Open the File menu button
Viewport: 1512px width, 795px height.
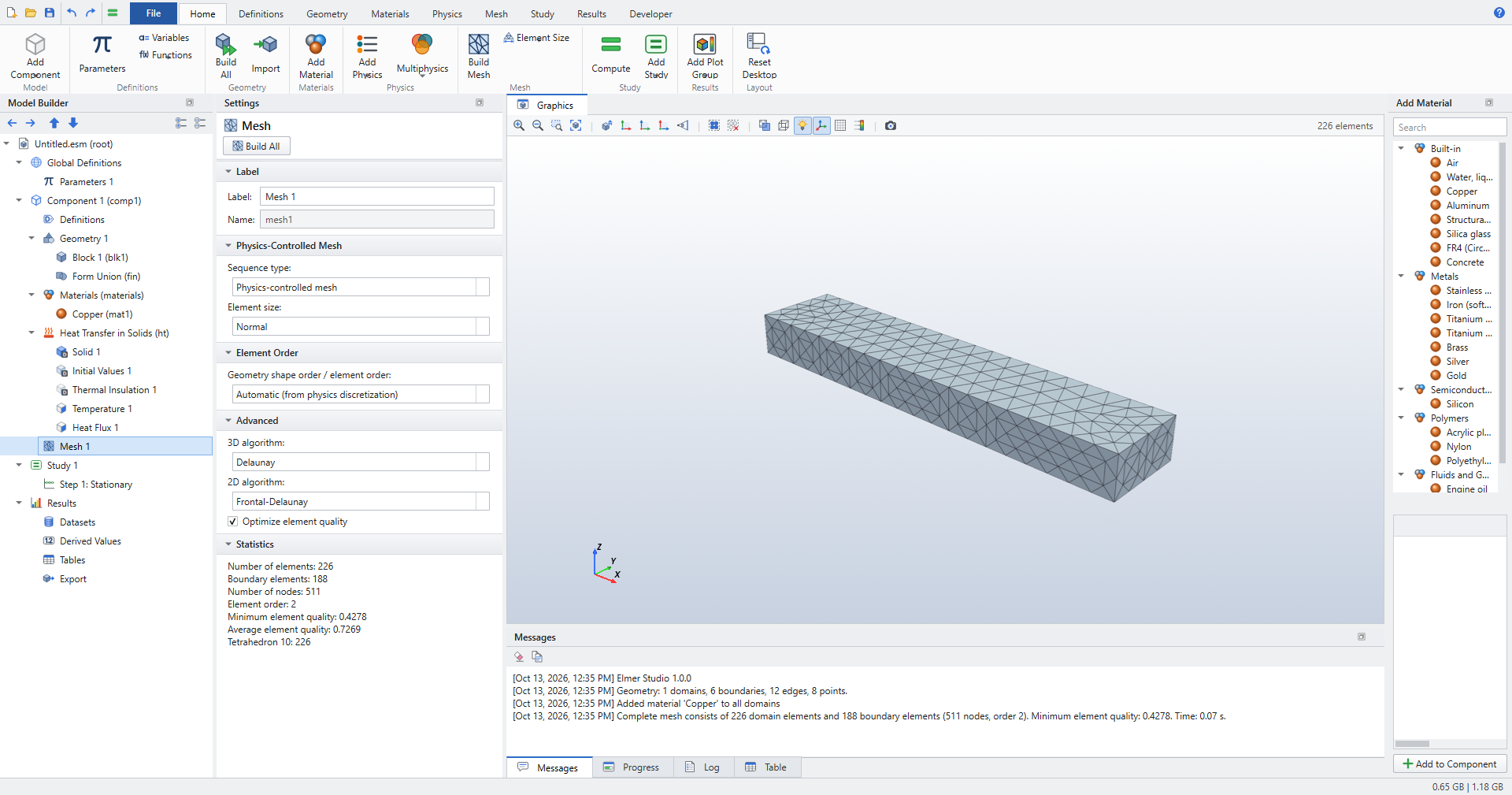click(x=154, y=13)
